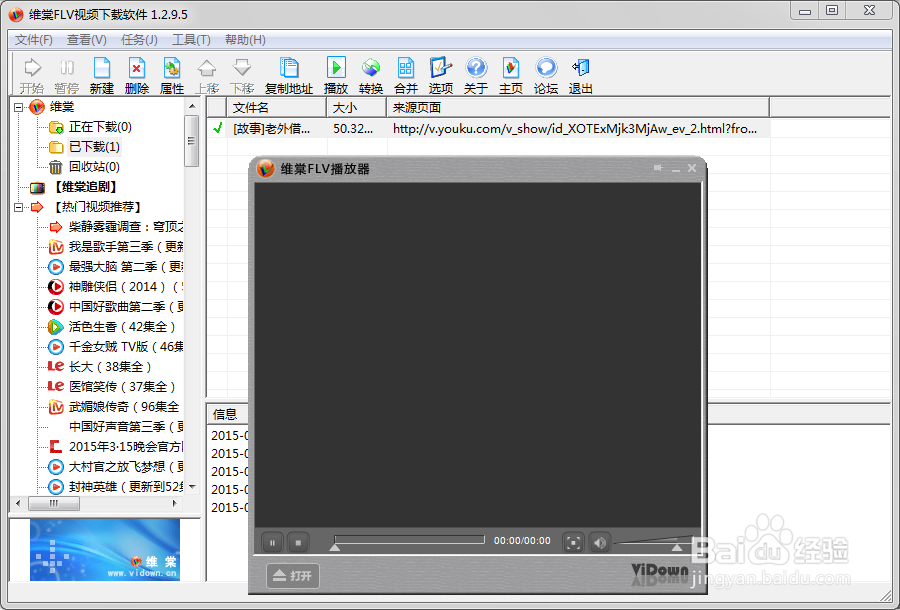Click the 打开 button in FLV player
Screen dimensions: 900x610
293,576
